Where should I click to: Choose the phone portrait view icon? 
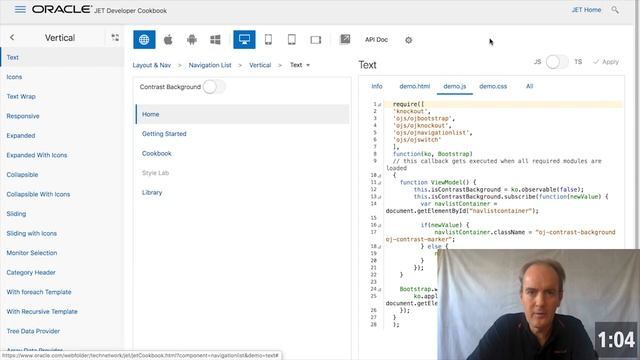tap(268, 40)
